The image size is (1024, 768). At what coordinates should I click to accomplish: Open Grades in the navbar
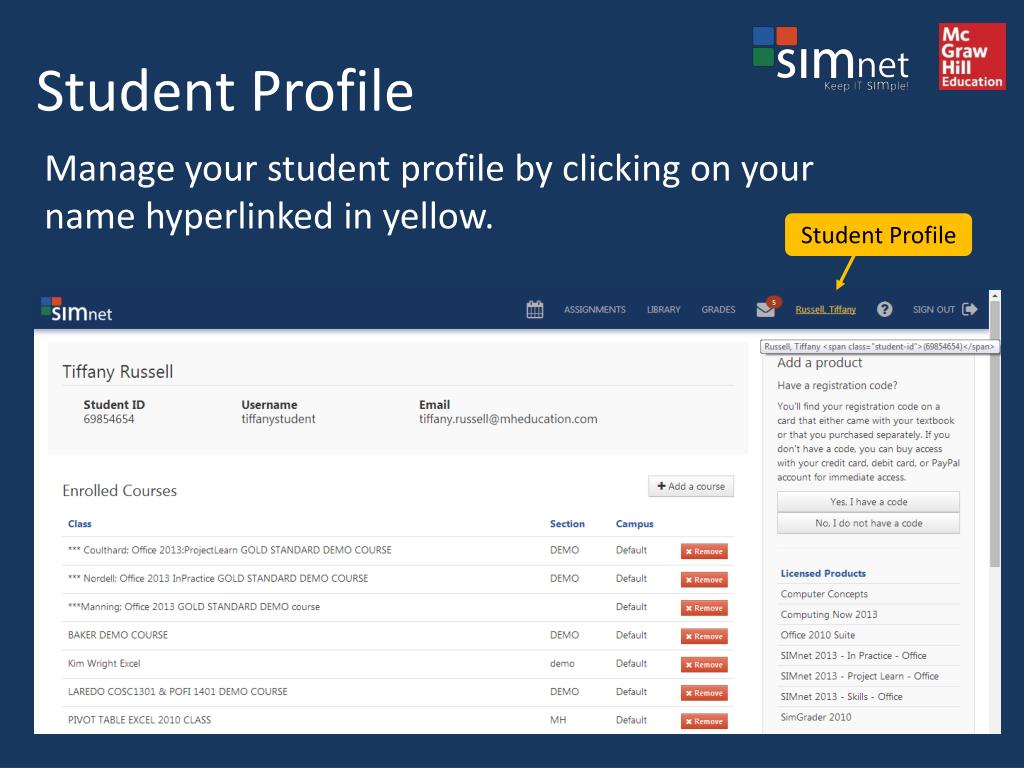(718, 310)
